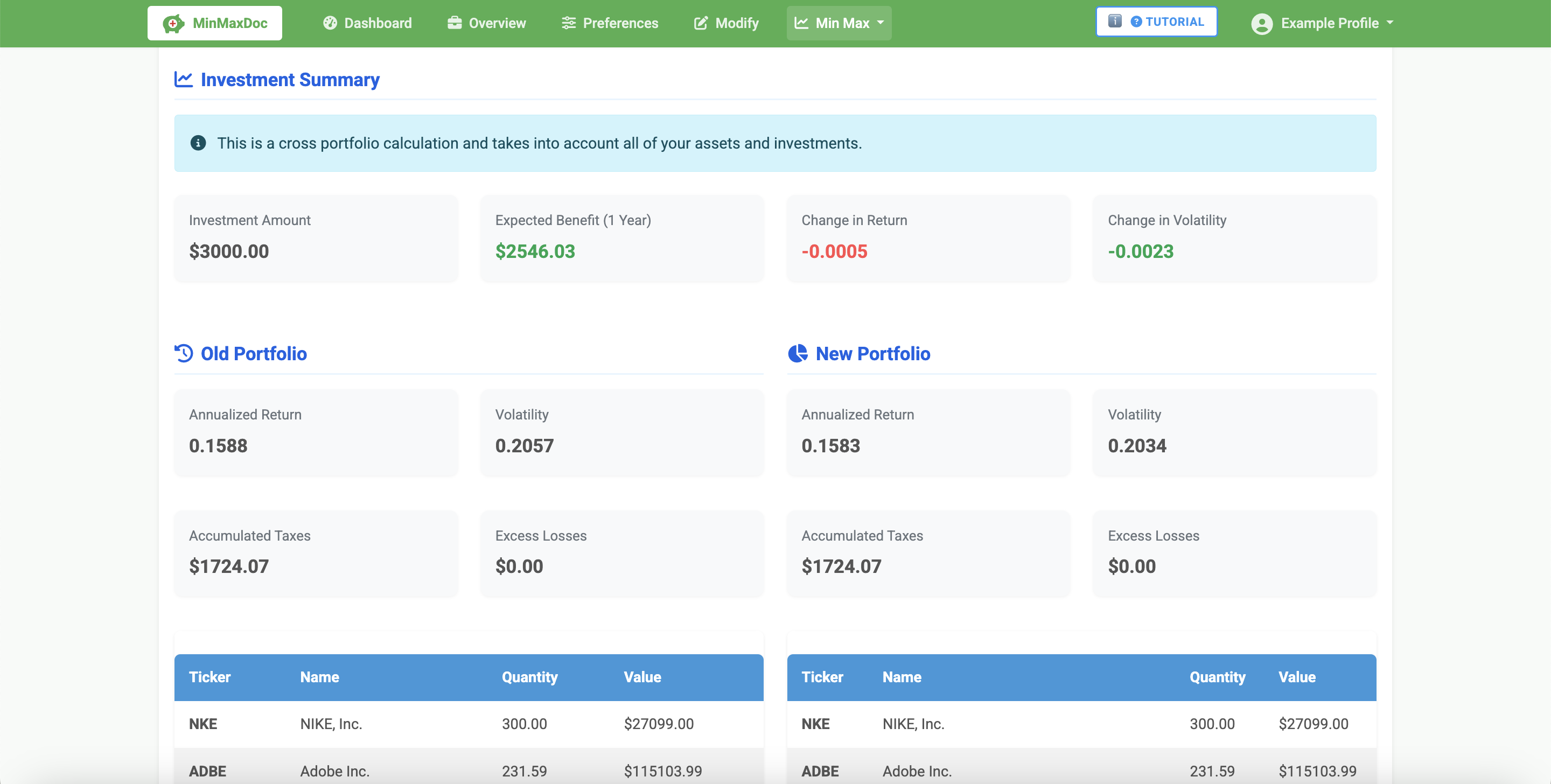Click the info circle in the banner
The image size is (1551, 784).
(199, 143)
